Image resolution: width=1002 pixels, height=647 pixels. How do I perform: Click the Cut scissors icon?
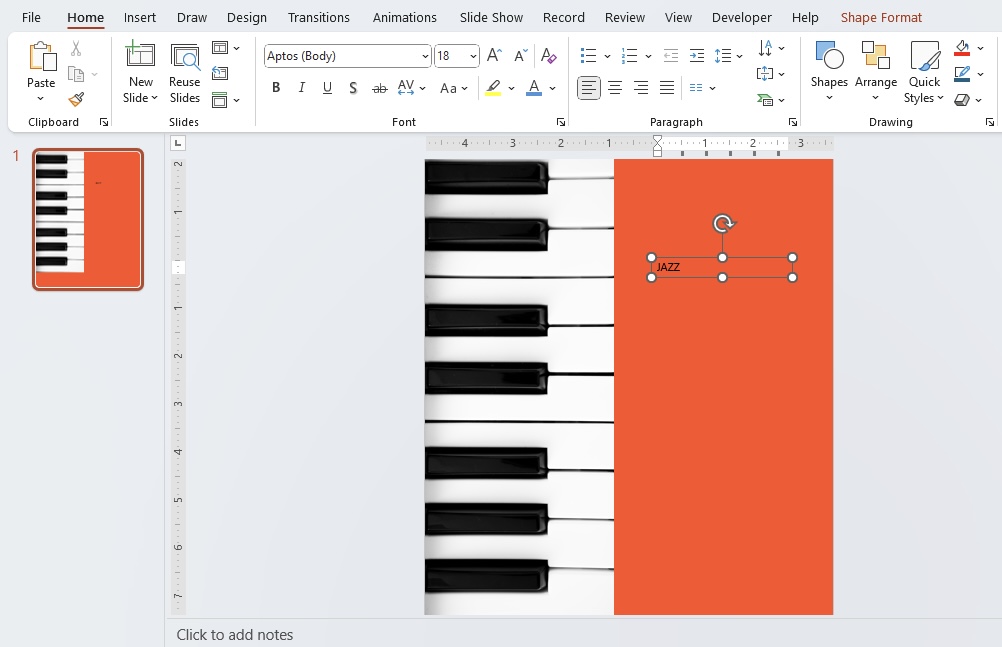76,49
